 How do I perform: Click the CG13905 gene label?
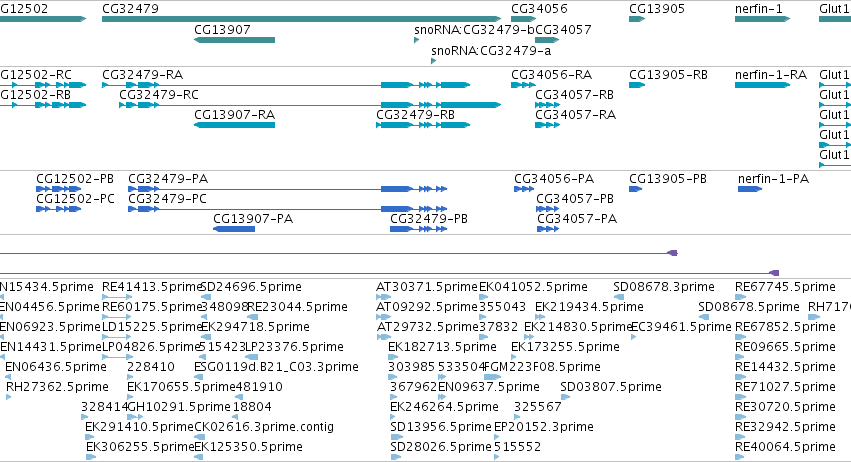click(657, 9)
